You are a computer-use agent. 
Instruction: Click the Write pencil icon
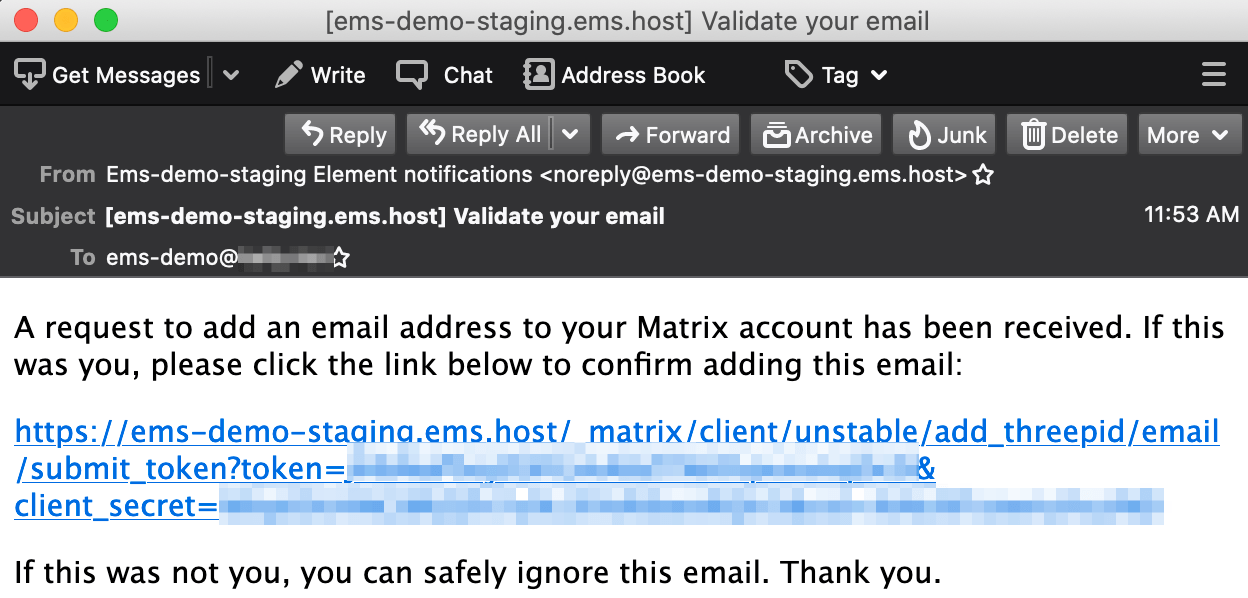pos(289,75)
